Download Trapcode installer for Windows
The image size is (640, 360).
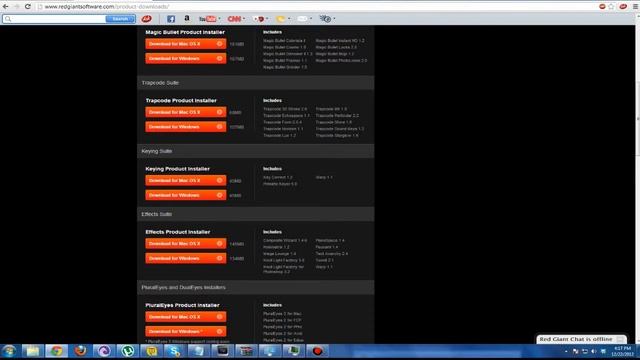(x=186, y=127)
